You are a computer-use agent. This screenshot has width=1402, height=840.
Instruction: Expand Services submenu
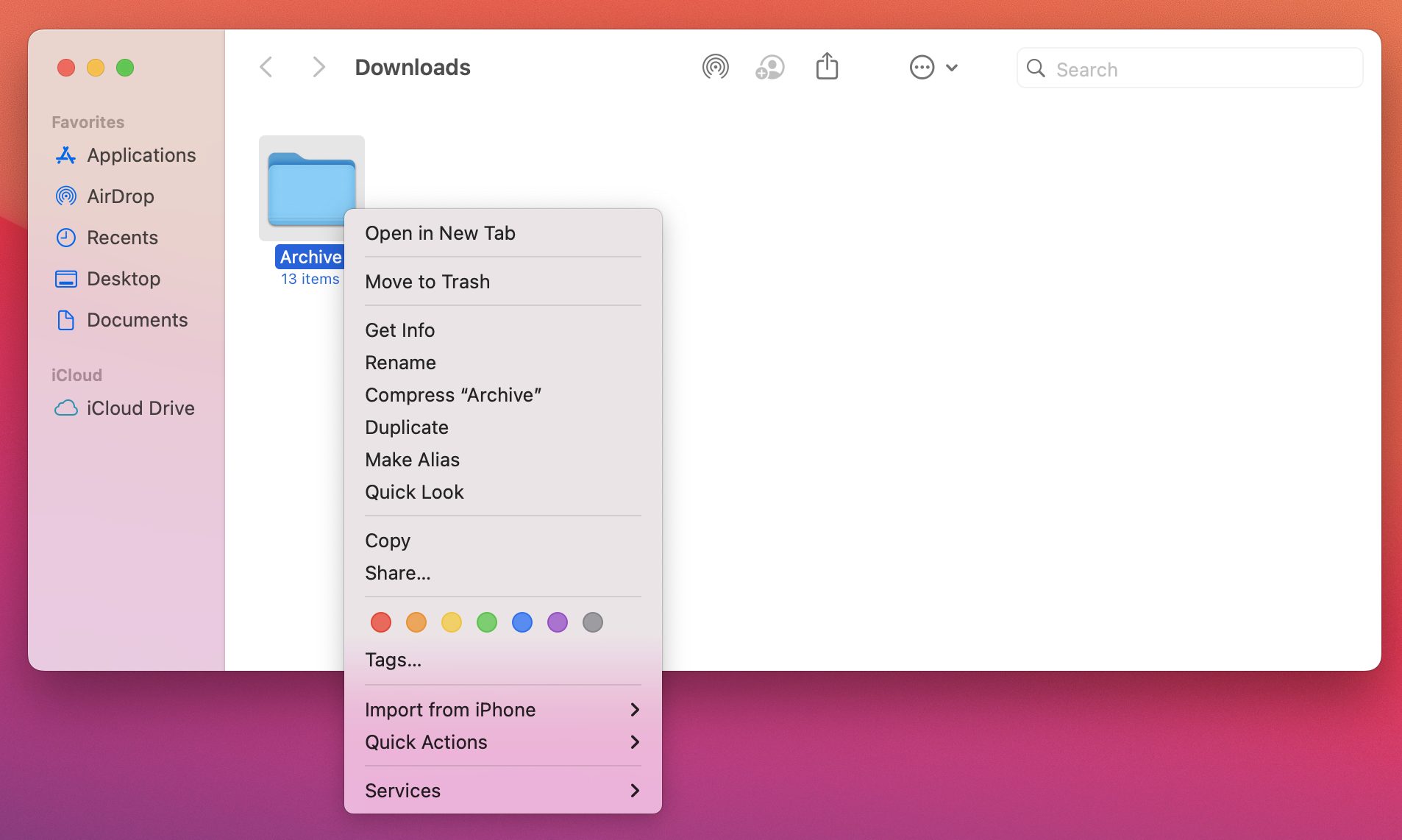point(503,790)
